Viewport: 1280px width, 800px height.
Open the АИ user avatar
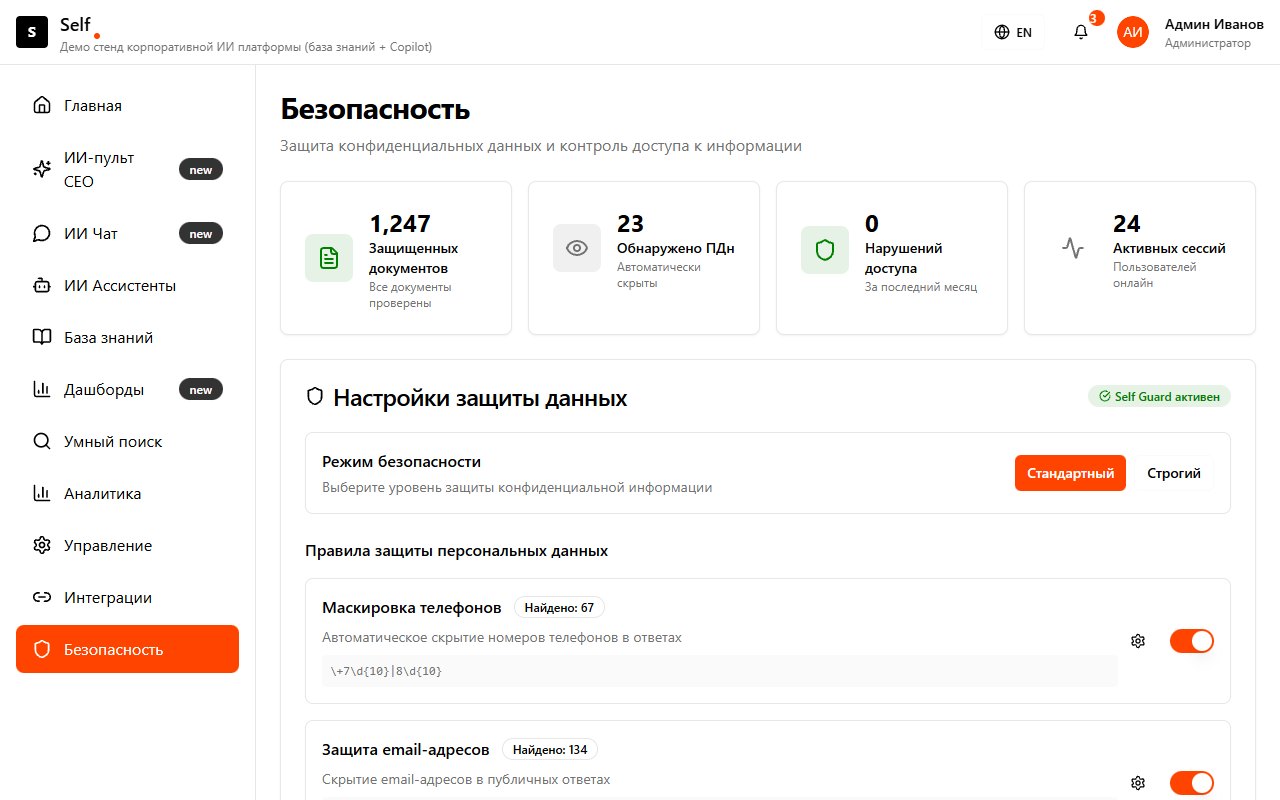1133,32
